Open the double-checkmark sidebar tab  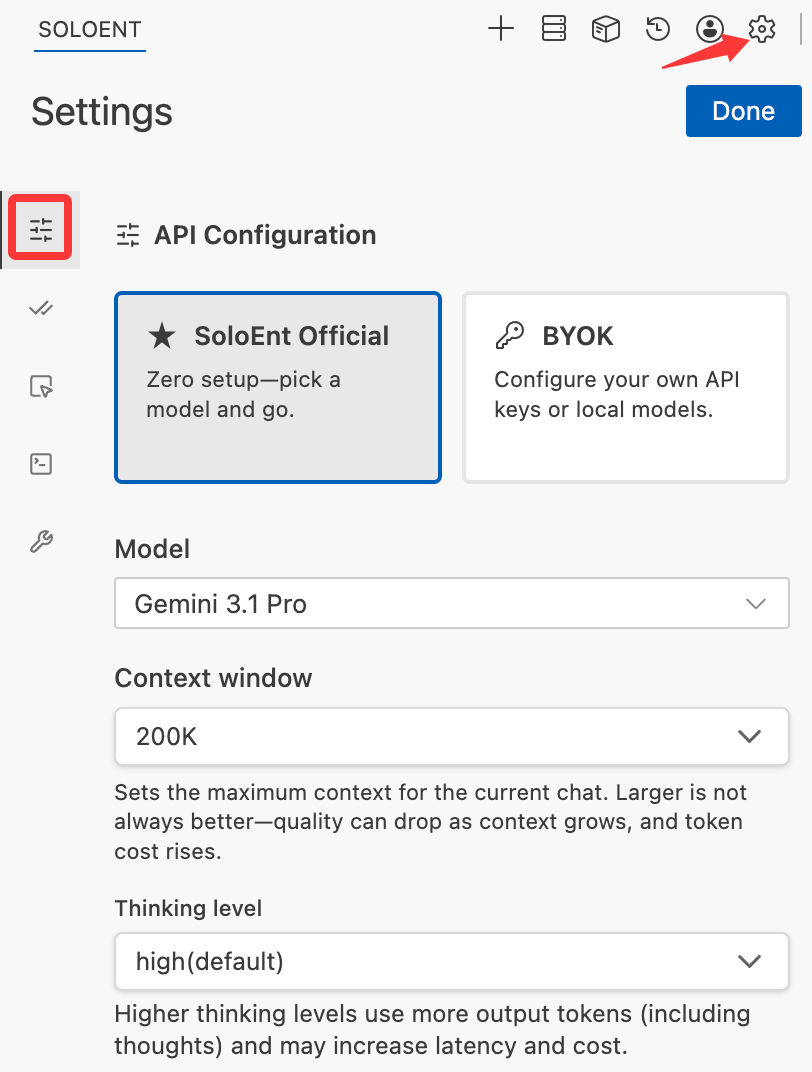[x=41, y=309]
